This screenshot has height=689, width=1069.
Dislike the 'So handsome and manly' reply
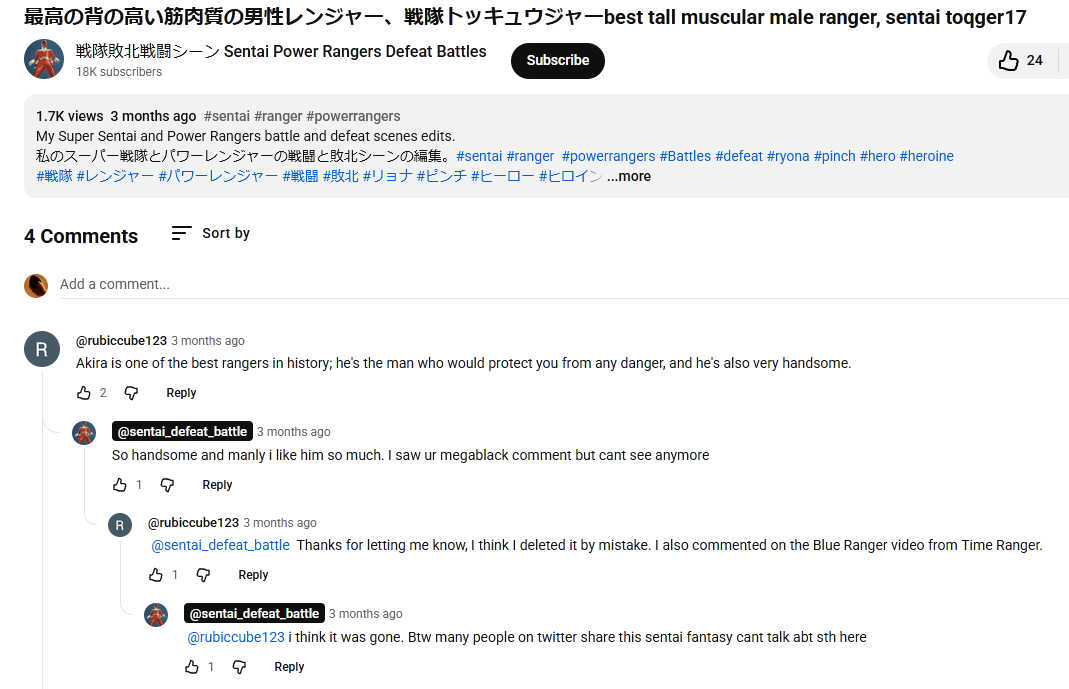tap(167, 485)
